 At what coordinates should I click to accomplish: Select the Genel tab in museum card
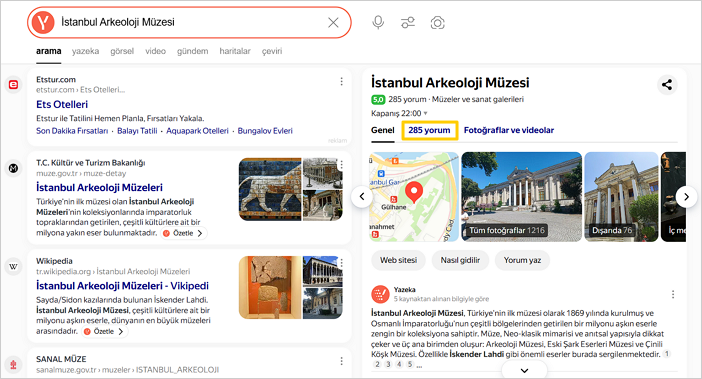pyautogui.click(x=383, y=130)
